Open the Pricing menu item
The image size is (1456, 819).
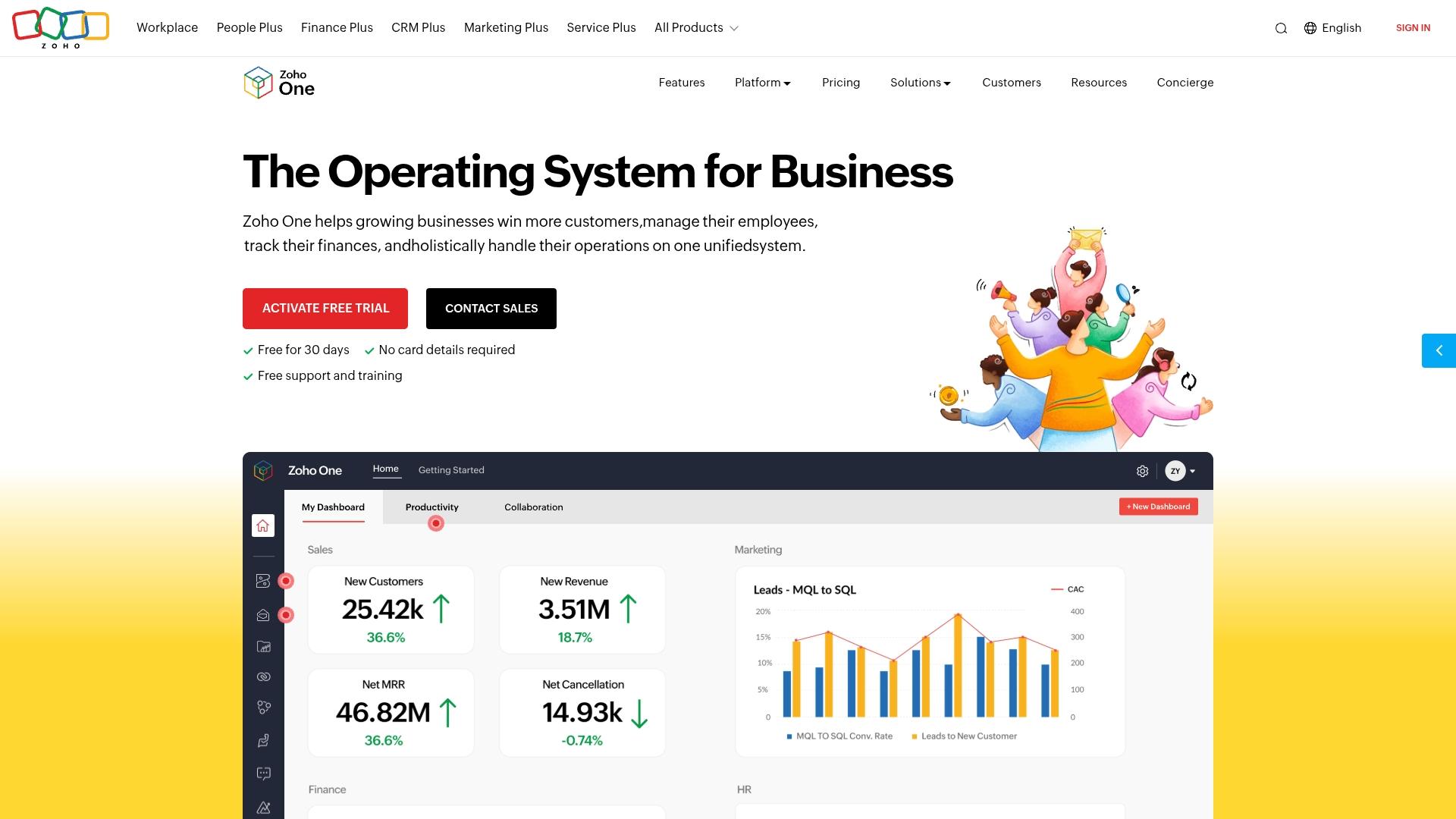tap(840, 83)
